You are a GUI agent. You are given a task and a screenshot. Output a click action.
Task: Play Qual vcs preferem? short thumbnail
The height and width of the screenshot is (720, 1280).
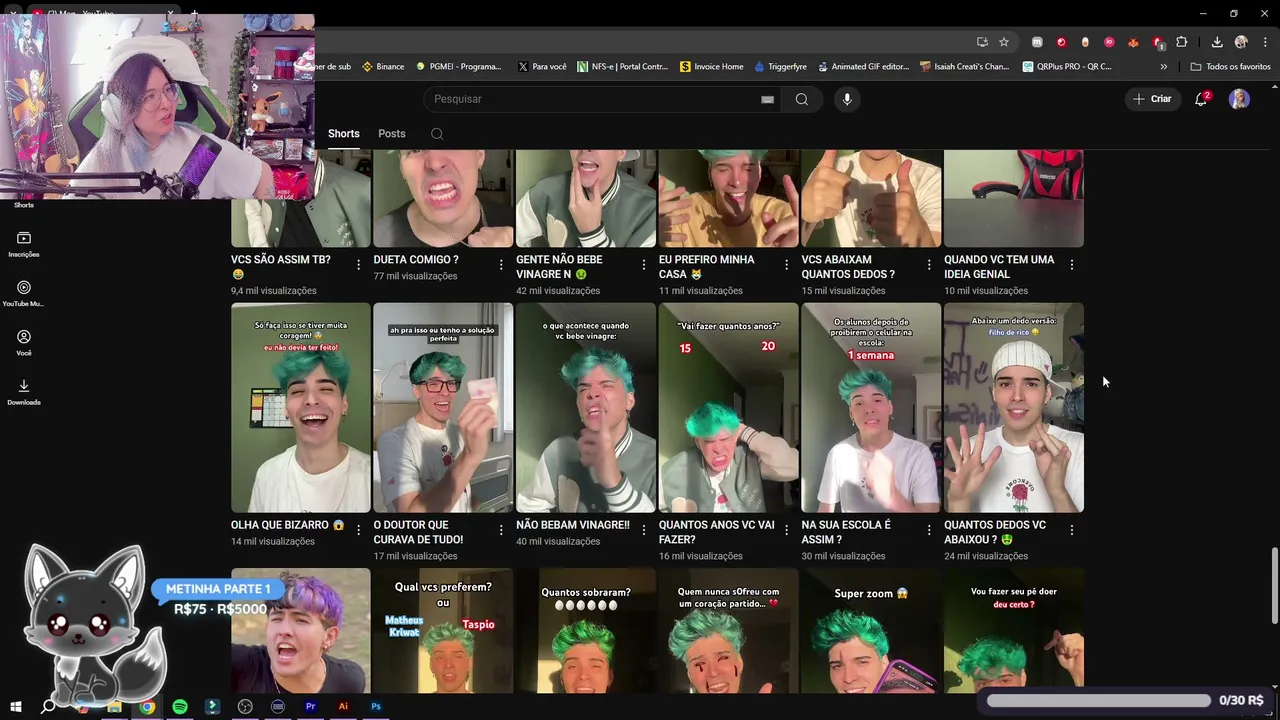(443, 630)
